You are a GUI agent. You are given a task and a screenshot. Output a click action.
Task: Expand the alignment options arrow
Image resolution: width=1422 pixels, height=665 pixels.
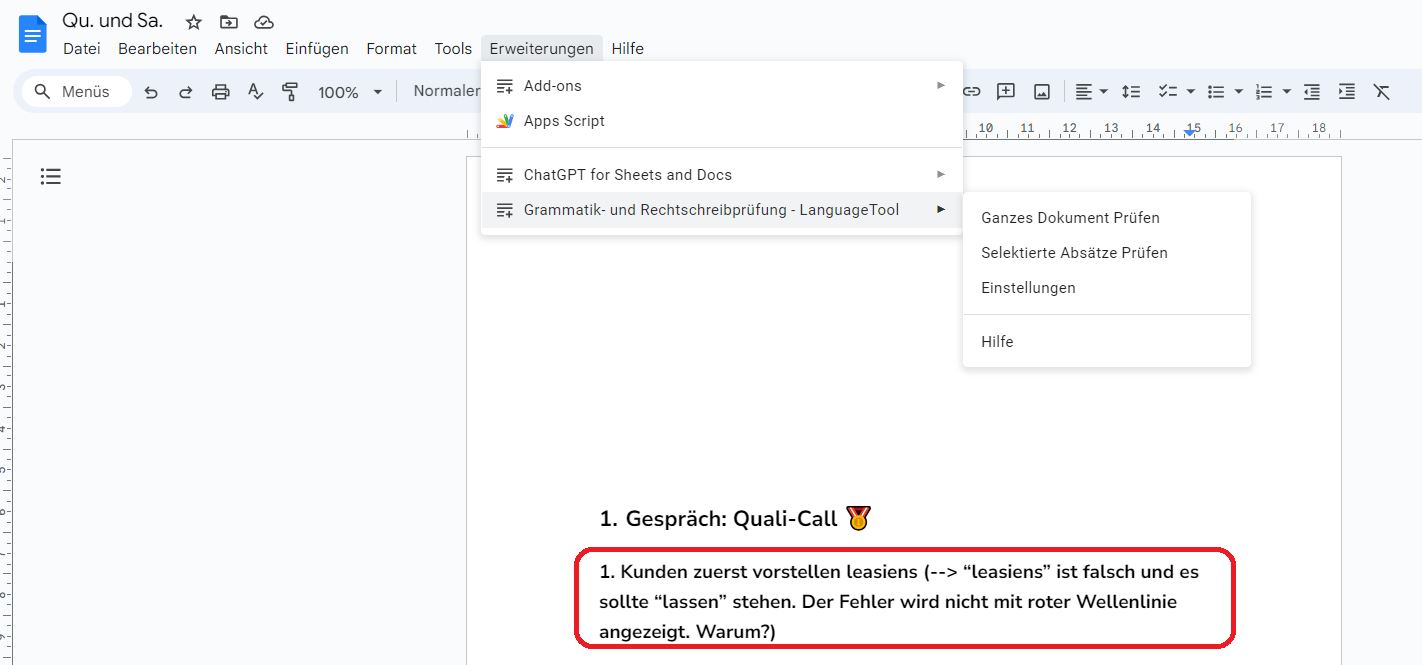pyautogui.click(x=1103, y=92)
